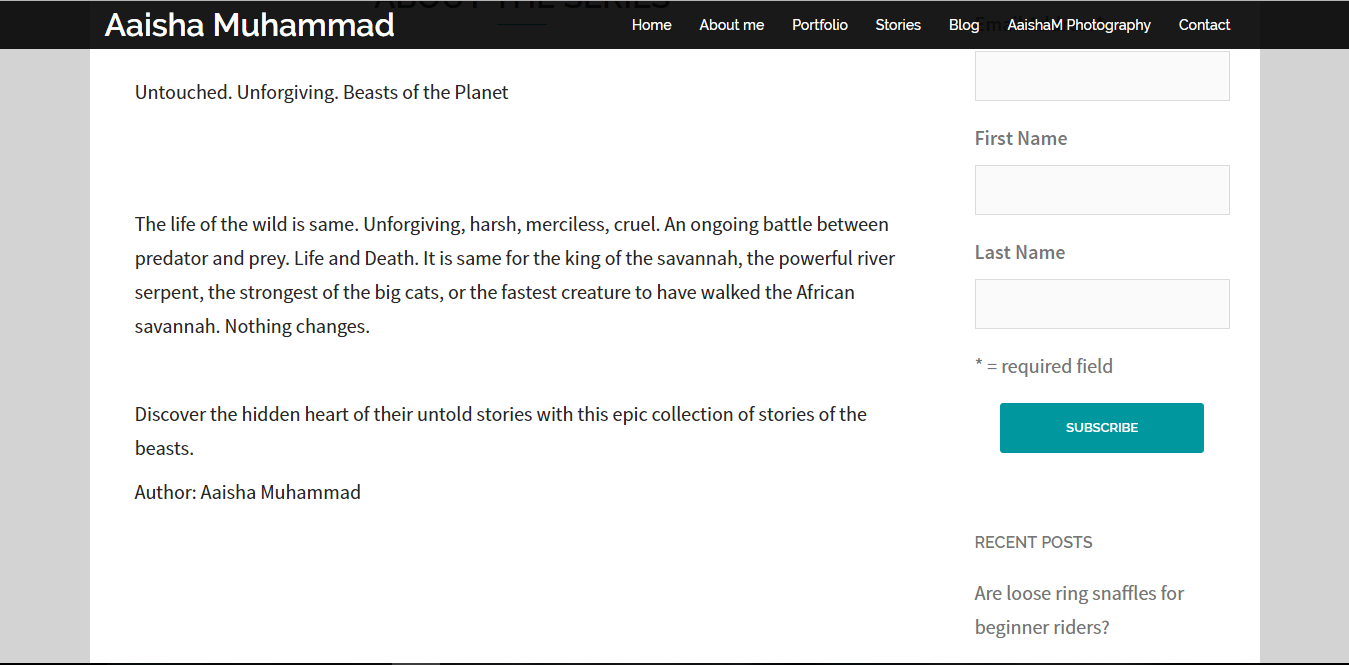Click the email input box above First Name

pos(1101,77)
